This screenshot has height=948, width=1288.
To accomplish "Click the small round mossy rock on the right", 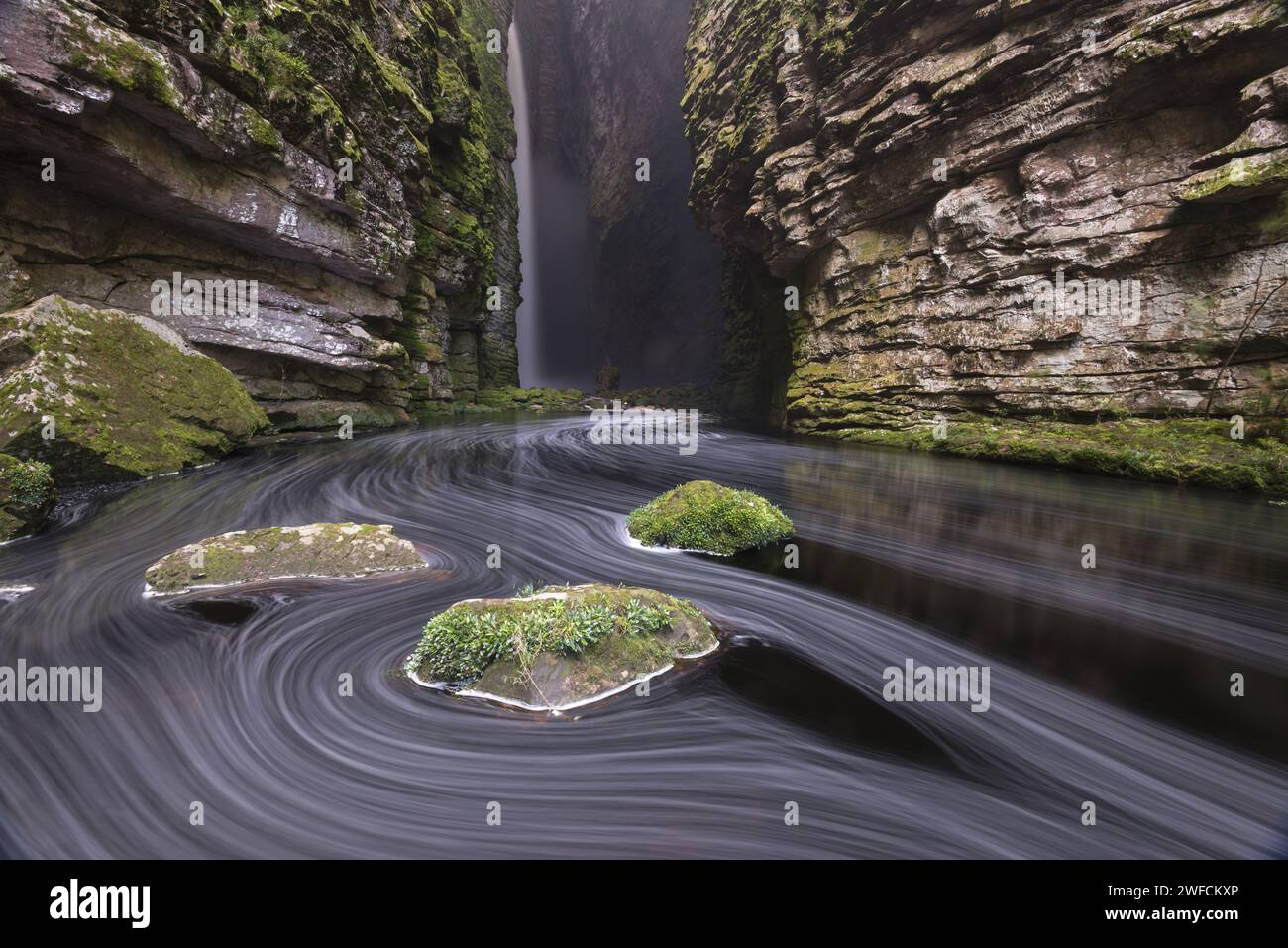I will point(710,517).
